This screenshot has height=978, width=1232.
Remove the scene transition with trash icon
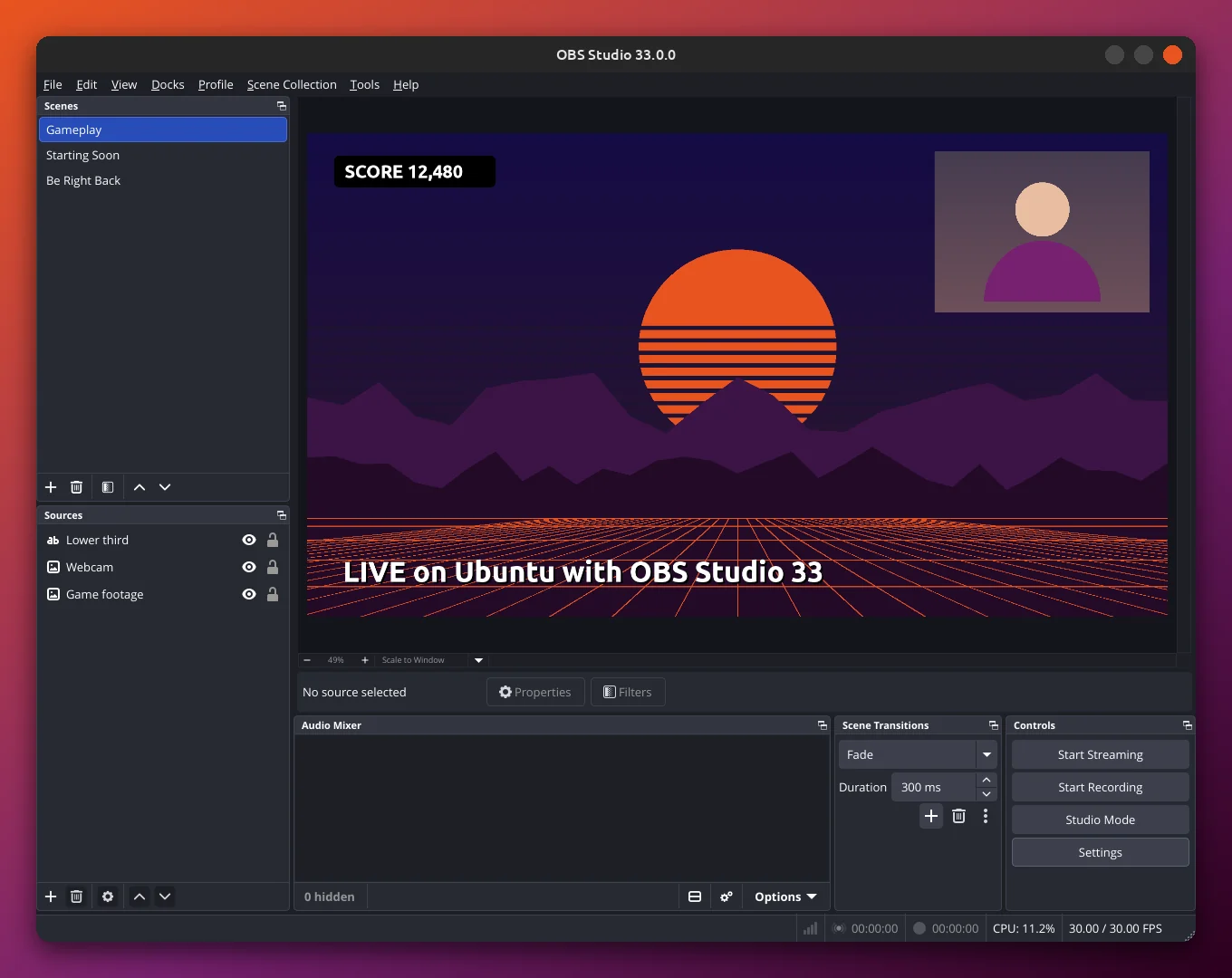[x=959, y=816]
